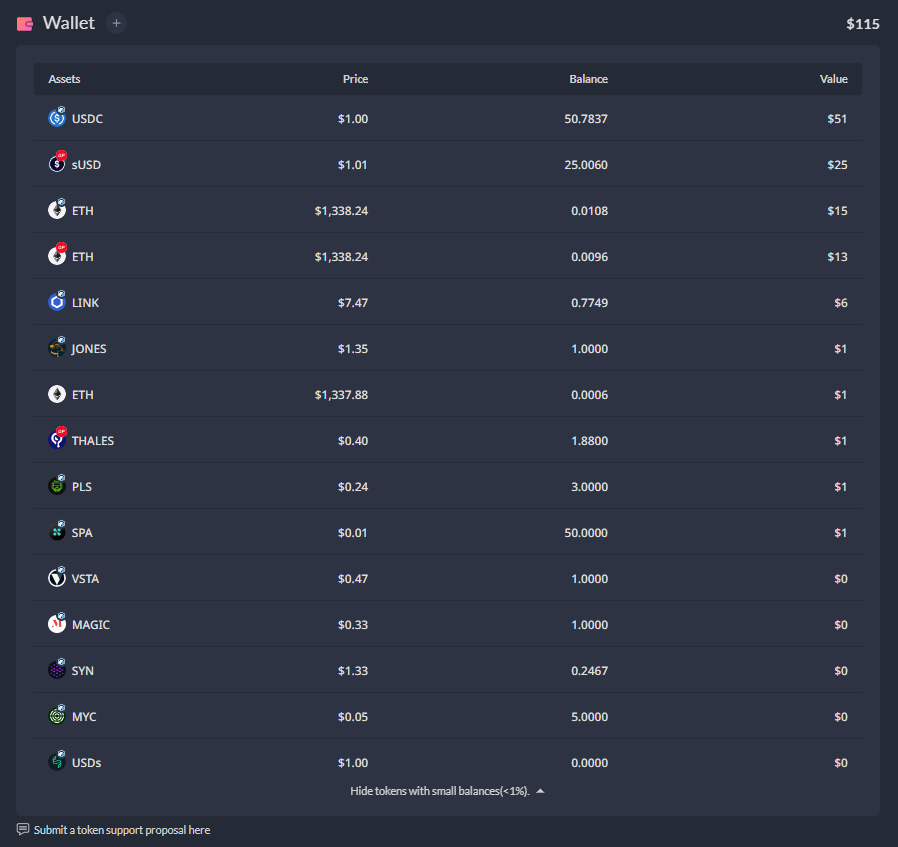Click the Balance column header

point(588,79)
